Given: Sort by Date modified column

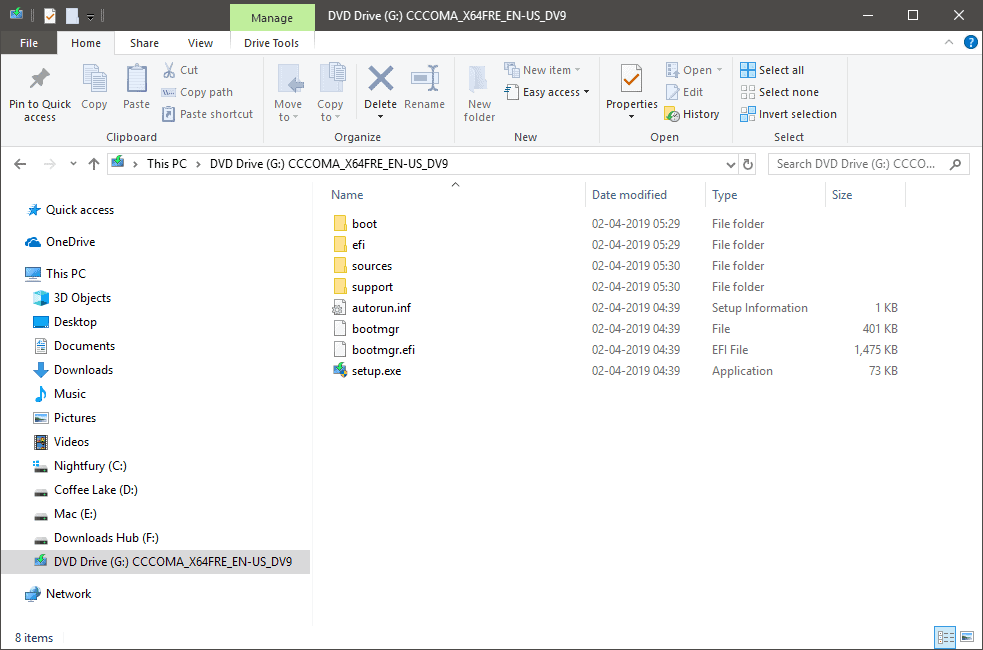Looking at the screenshot, I should 629,195.
